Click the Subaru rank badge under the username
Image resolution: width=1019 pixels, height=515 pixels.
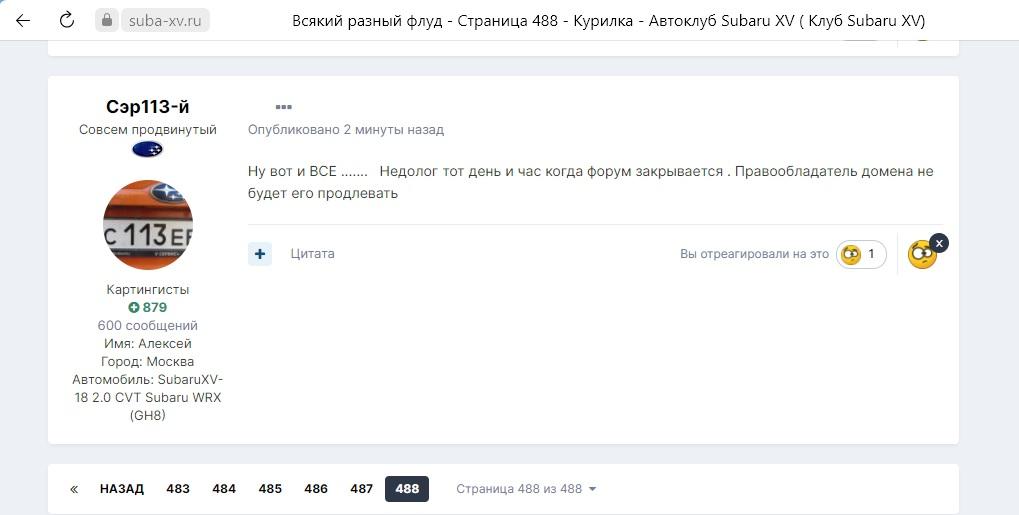147,149
